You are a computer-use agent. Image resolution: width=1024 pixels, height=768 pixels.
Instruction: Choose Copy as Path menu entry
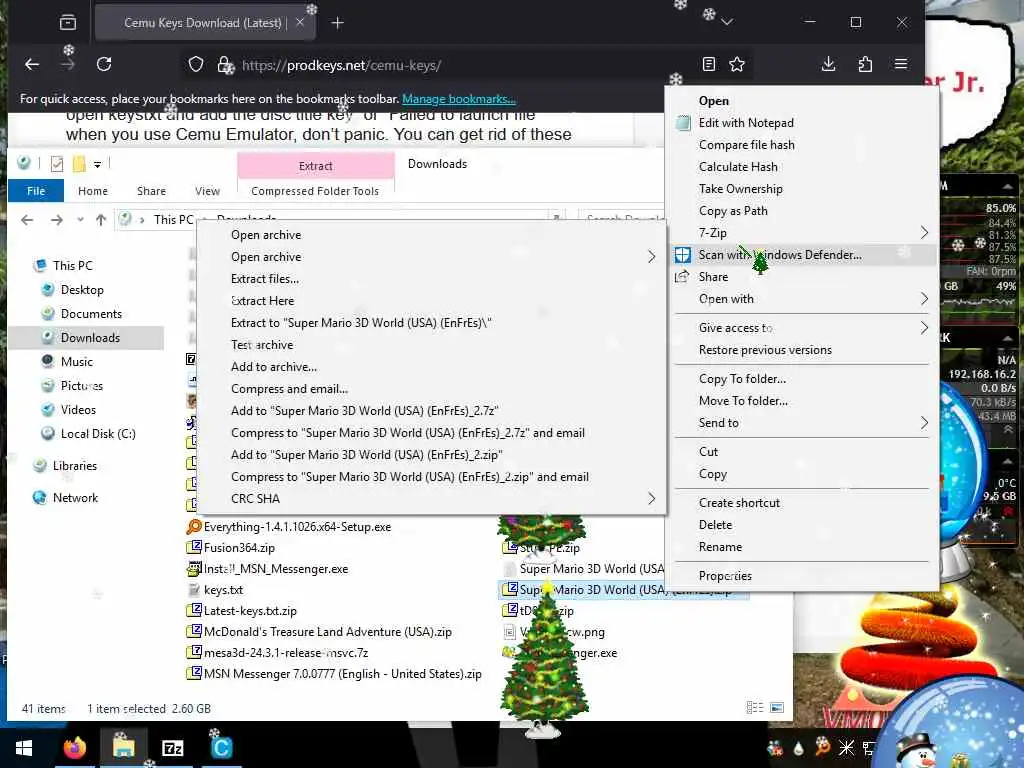803,211
